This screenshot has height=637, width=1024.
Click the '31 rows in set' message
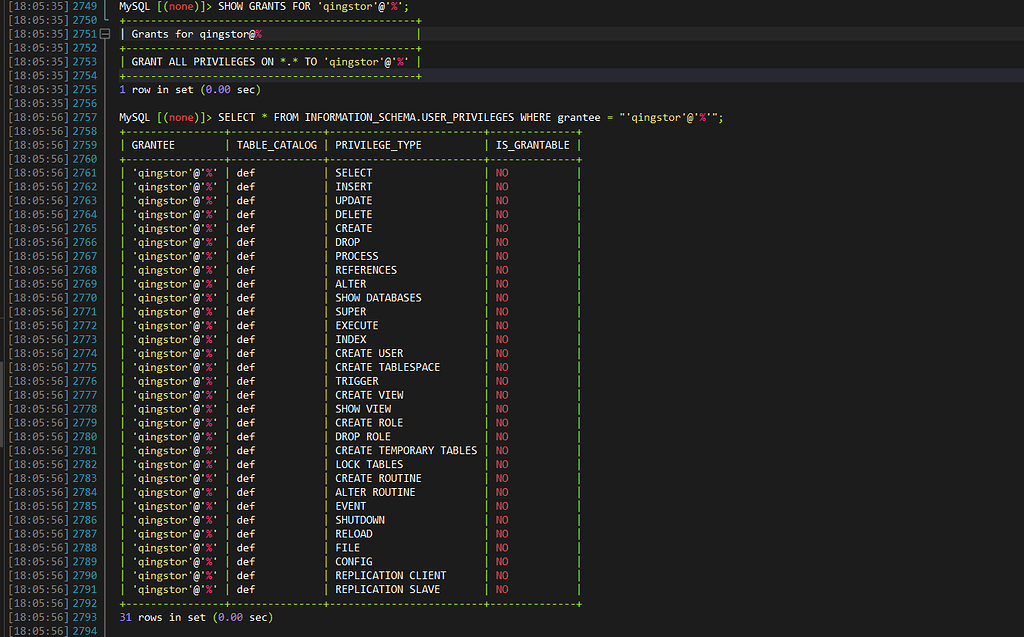(195, 617)
